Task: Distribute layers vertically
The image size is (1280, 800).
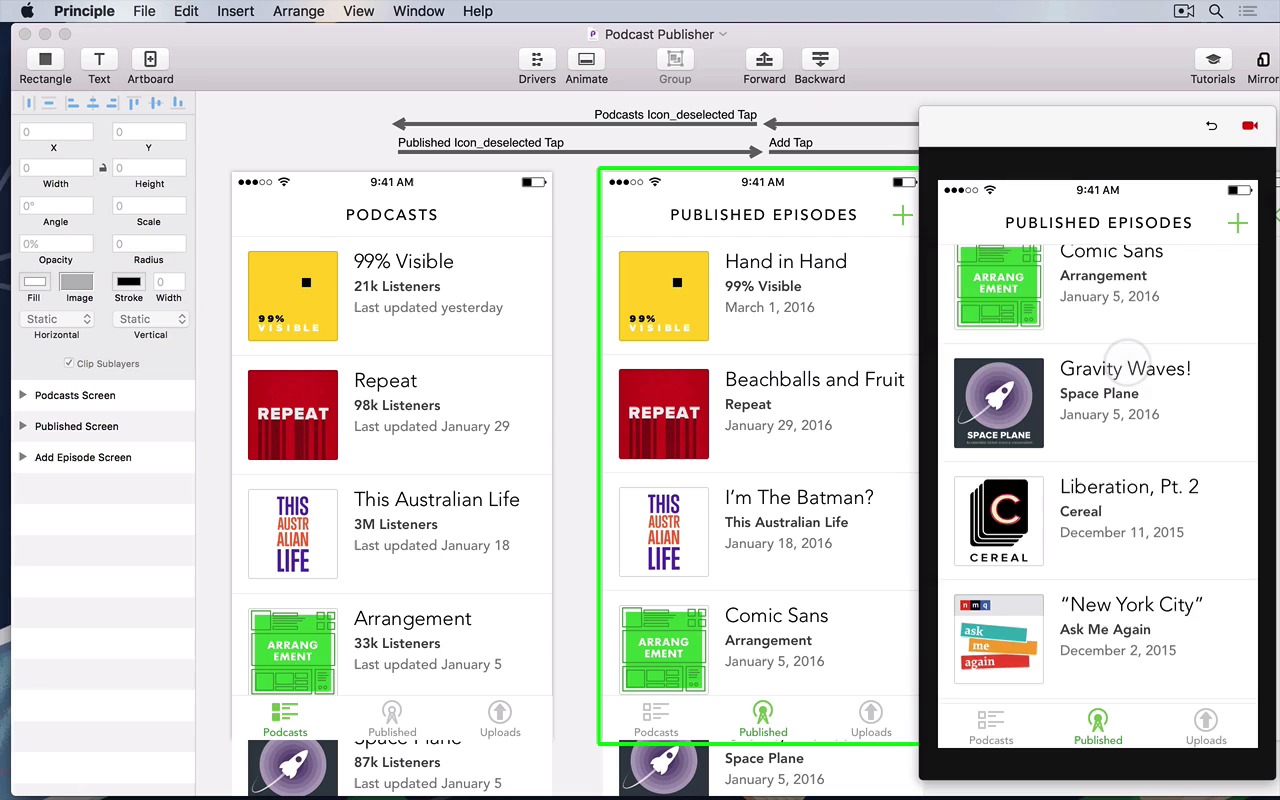Action: tap(48, 103)
